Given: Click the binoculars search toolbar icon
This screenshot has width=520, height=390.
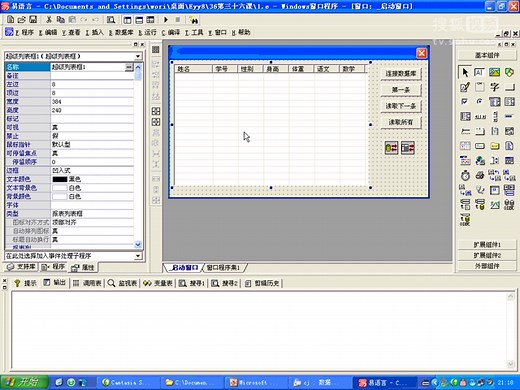Looking at the screenshot, I should tap(193, 20).
